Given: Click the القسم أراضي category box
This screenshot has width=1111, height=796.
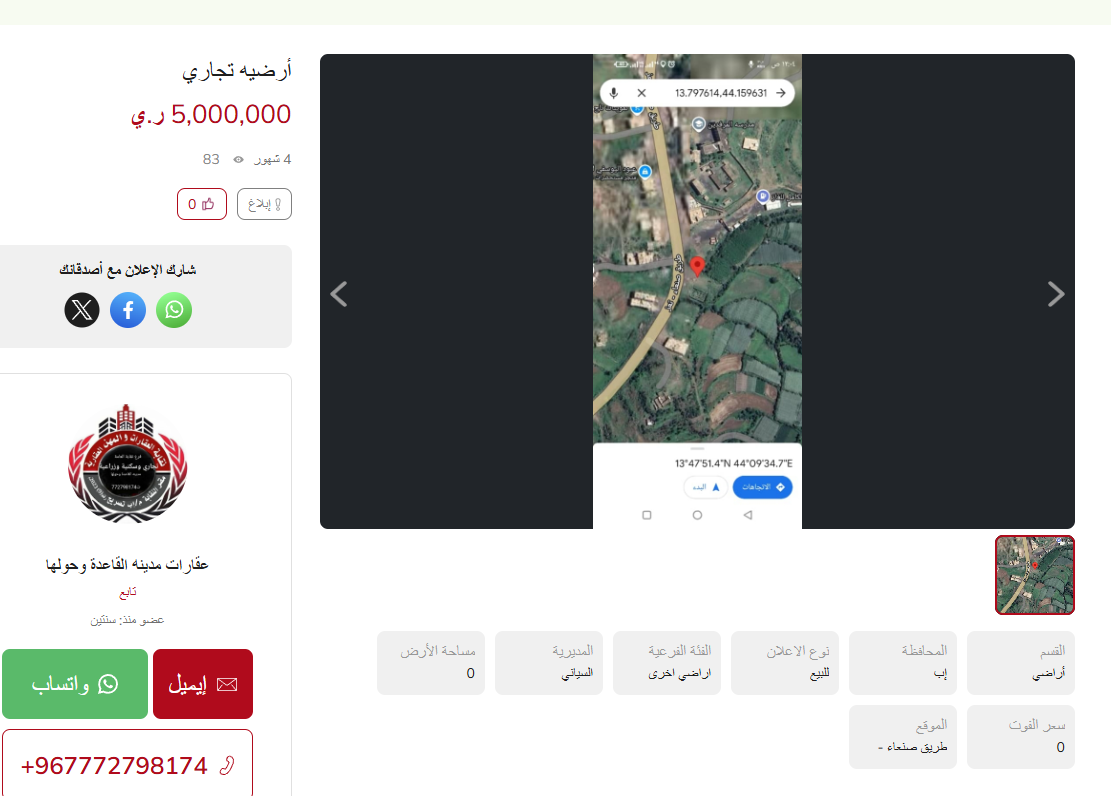Looking at the screenshot, I should (1020, 663).
